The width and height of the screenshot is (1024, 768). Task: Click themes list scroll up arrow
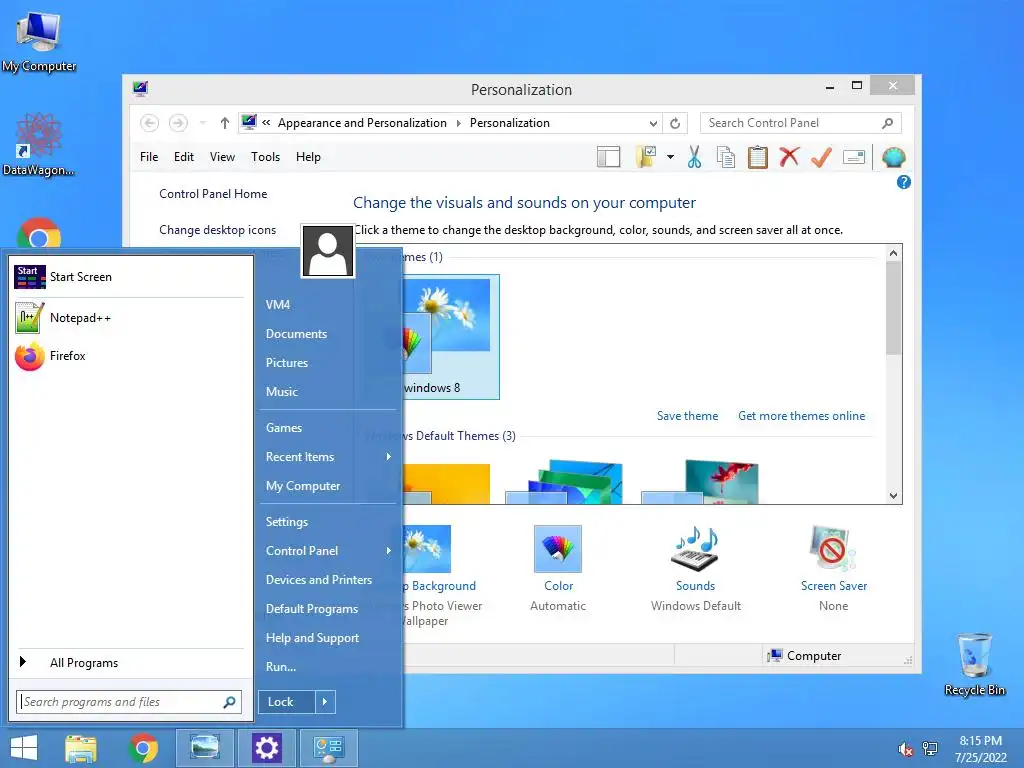893,253
